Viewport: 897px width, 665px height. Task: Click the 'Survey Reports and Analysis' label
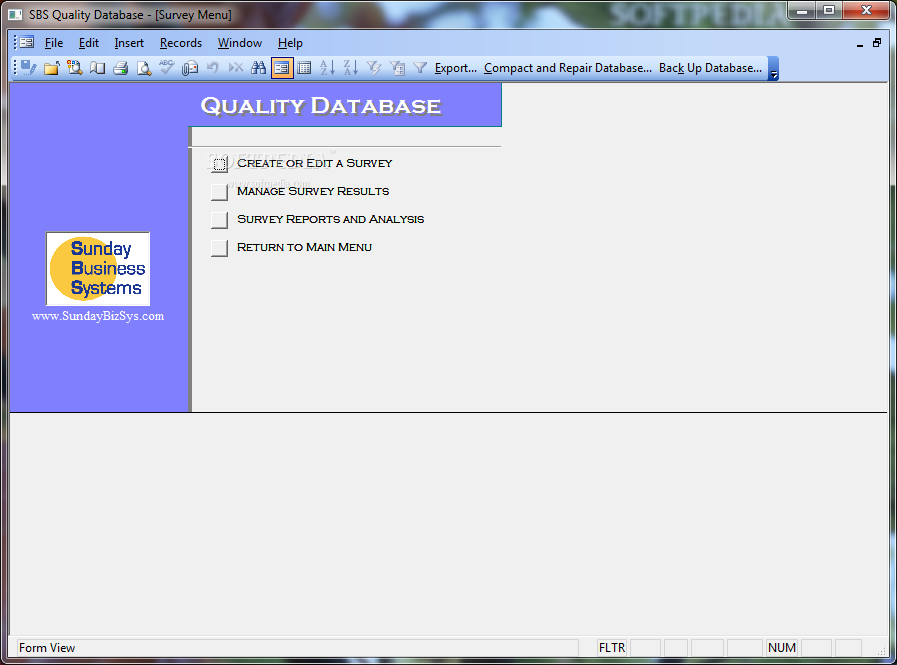tap(331, 219)
